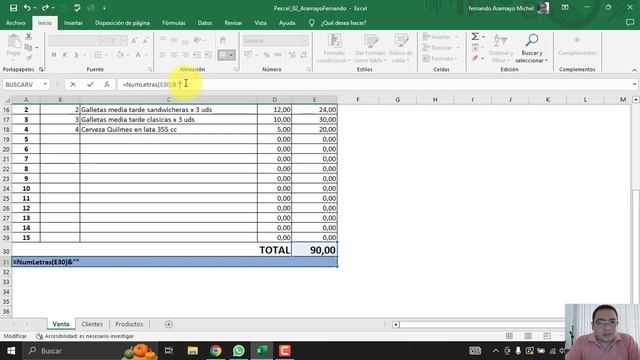Increase font size with larger A
The image size is (640, 360).
(134, 40)
